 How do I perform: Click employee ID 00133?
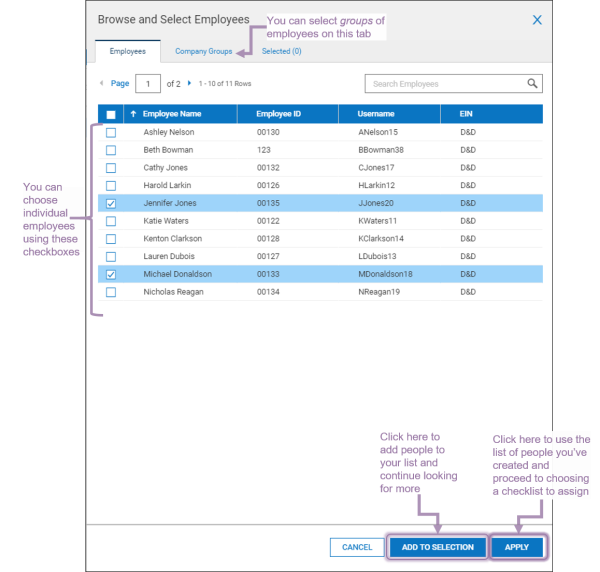coord(268,274)
